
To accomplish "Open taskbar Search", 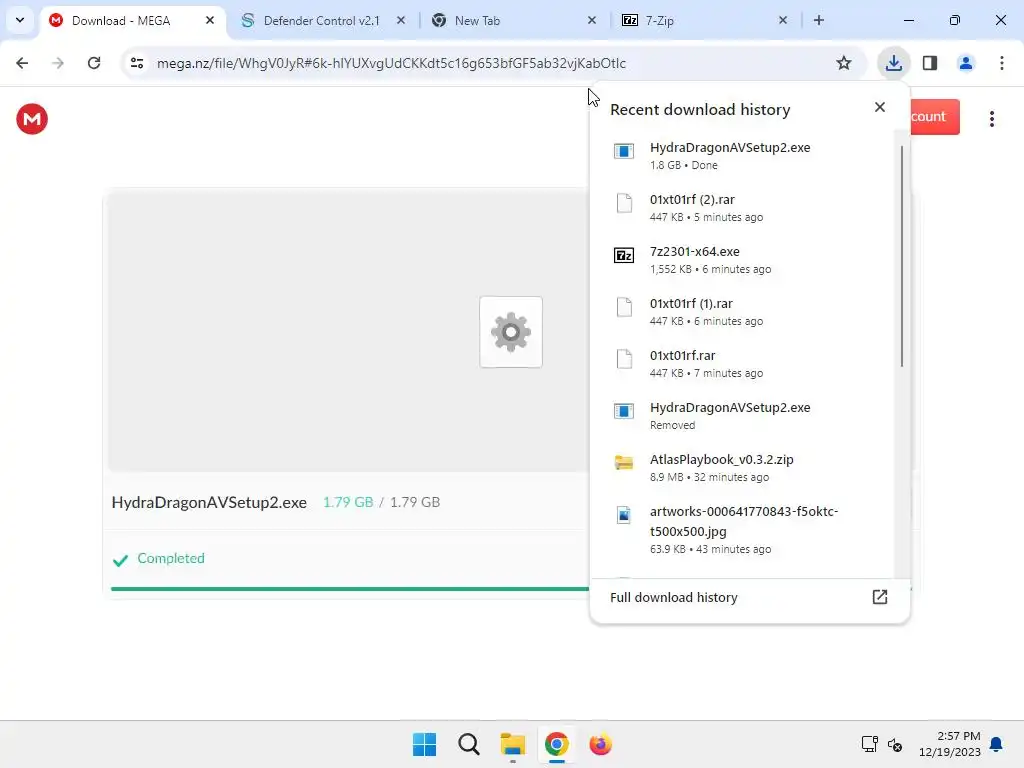I will coord(468,744).
